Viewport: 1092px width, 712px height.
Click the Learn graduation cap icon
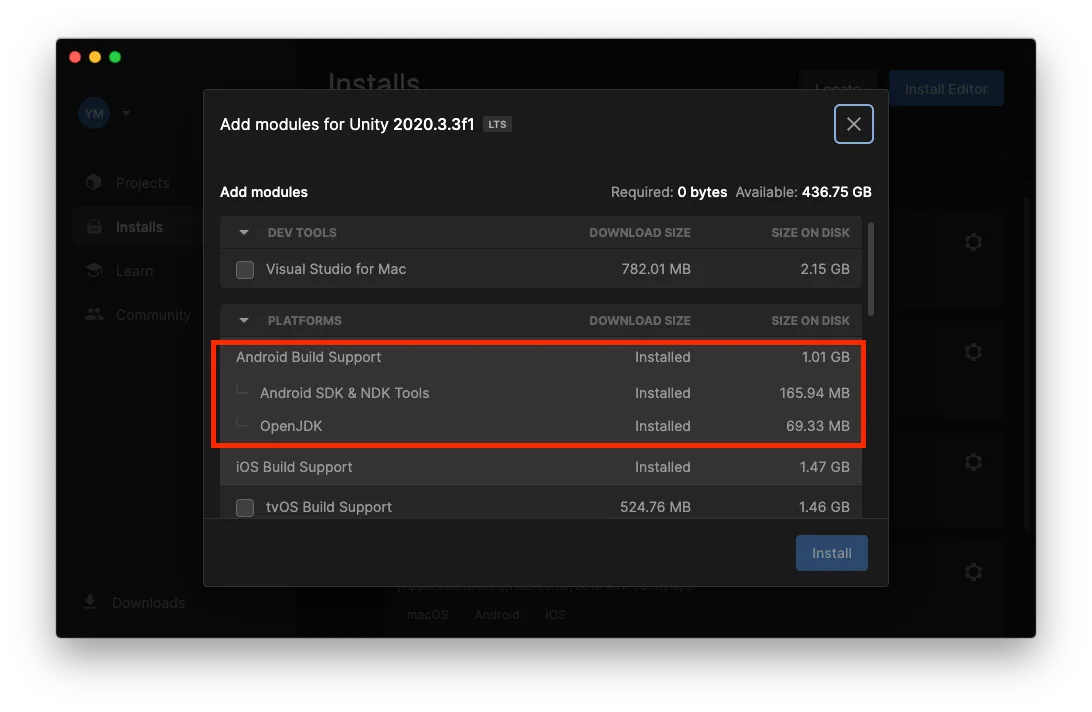tap(94, 270)
